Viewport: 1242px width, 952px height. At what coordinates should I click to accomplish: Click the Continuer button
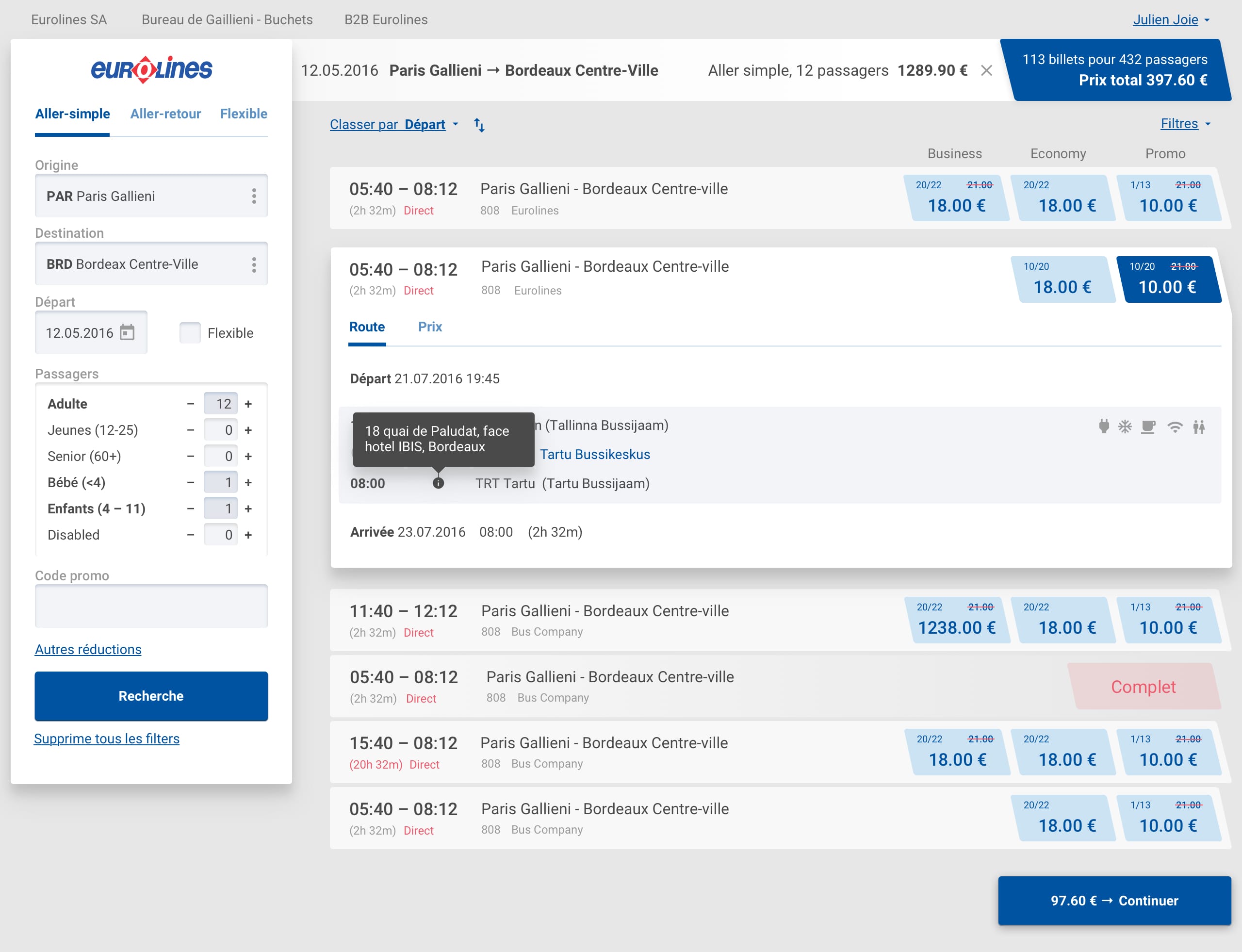[x=1114, y=901]
